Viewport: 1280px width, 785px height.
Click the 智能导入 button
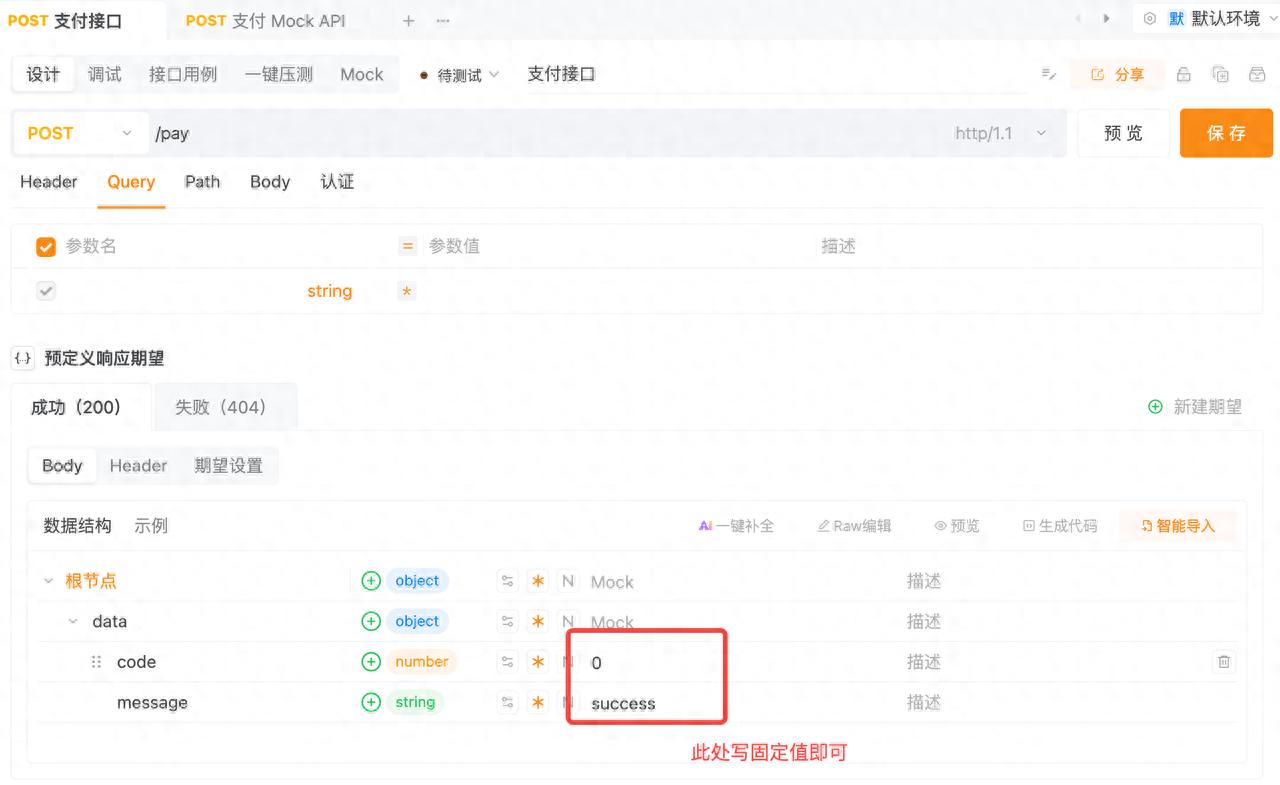point(1178,526)
